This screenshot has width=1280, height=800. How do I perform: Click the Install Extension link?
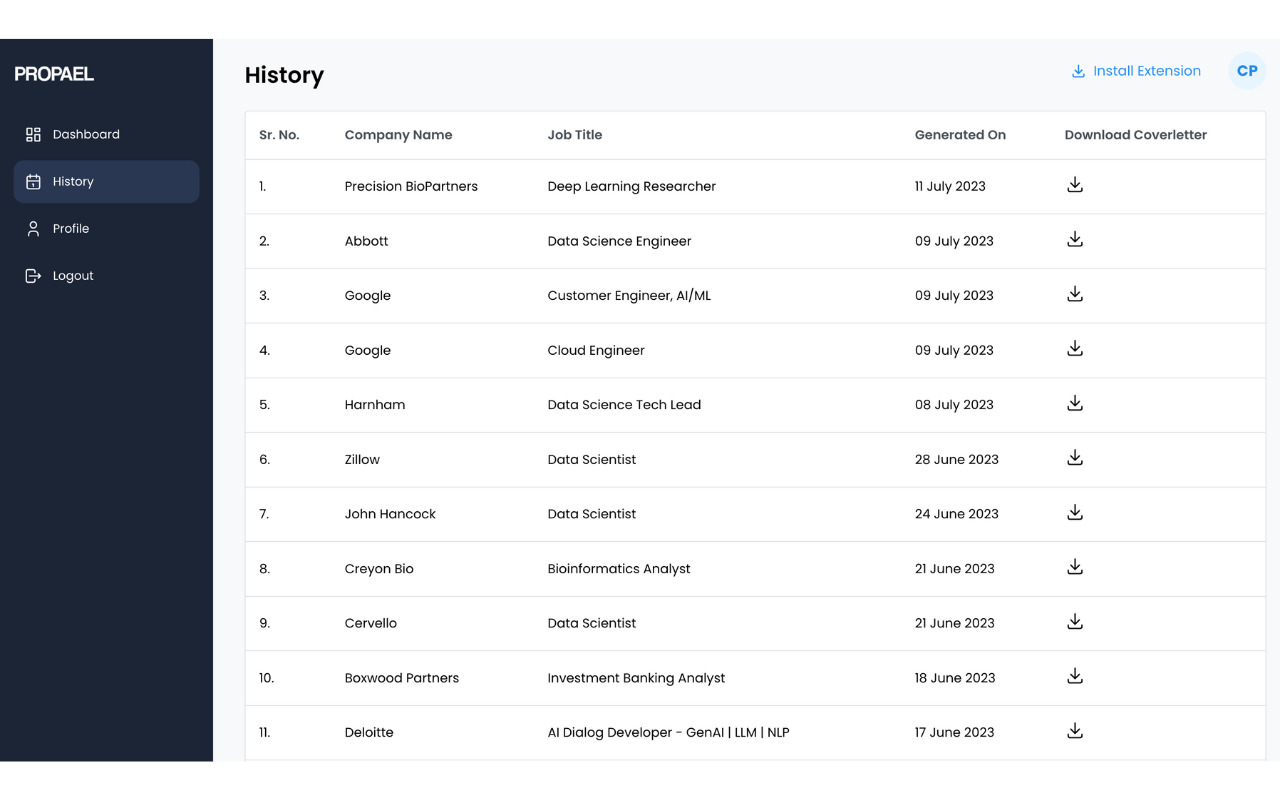1136,71
